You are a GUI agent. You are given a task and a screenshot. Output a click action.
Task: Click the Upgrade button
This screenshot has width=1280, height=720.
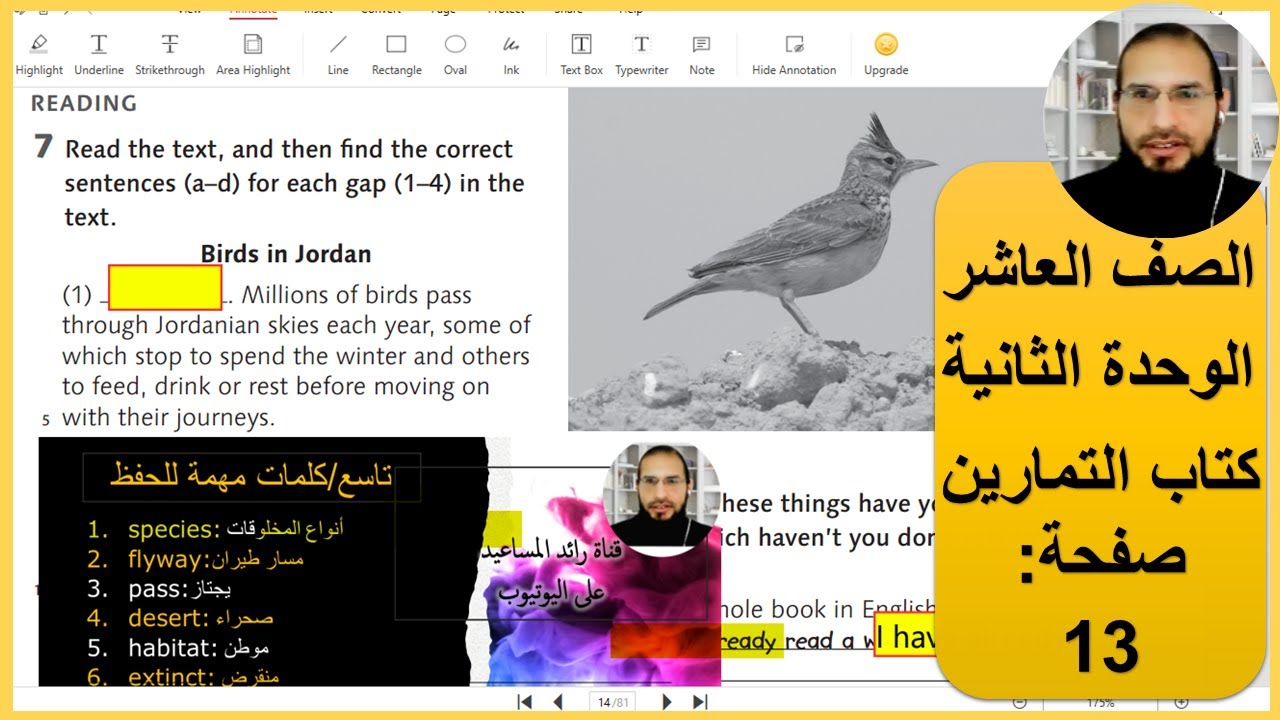pos(886,55)
